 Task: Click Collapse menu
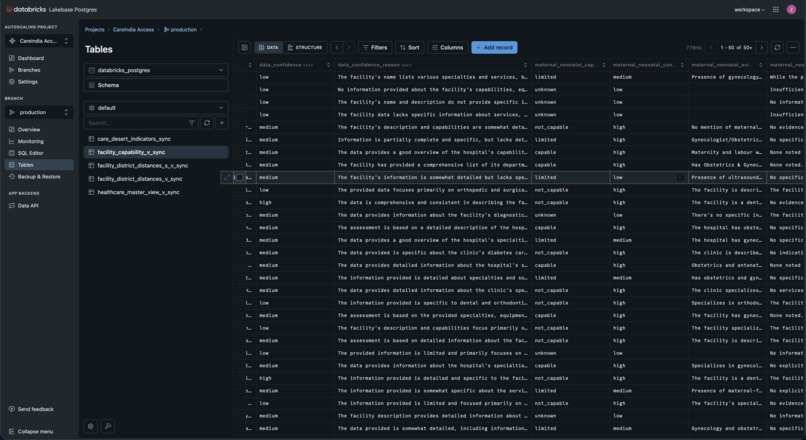click(x=31, y=431)
